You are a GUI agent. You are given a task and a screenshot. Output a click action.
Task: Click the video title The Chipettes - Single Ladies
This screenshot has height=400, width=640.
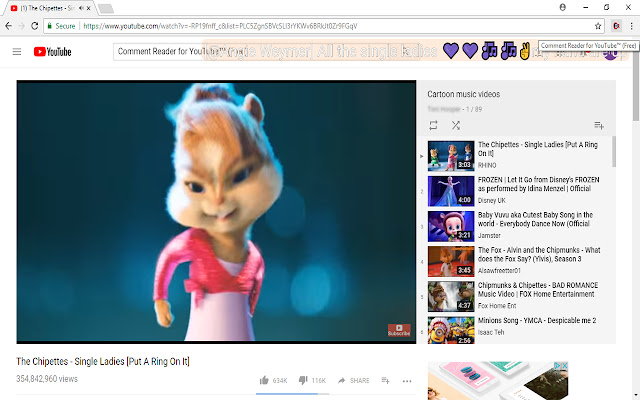(103, 362)
